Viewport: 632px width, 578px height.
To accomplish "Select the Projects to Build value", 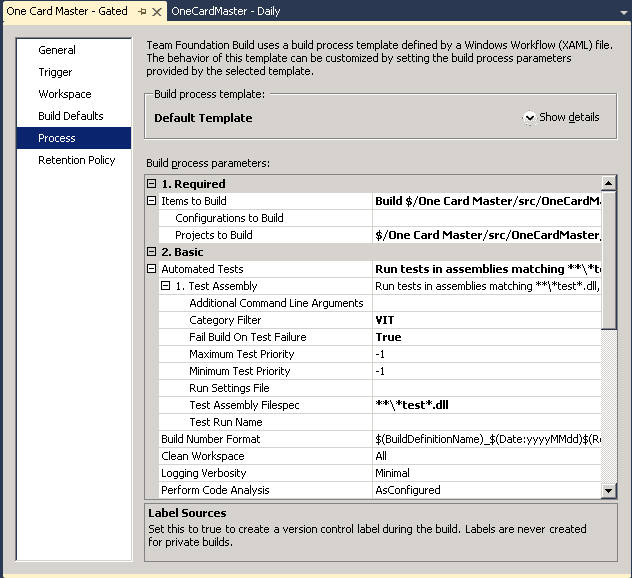I will (x=486, y=235).
